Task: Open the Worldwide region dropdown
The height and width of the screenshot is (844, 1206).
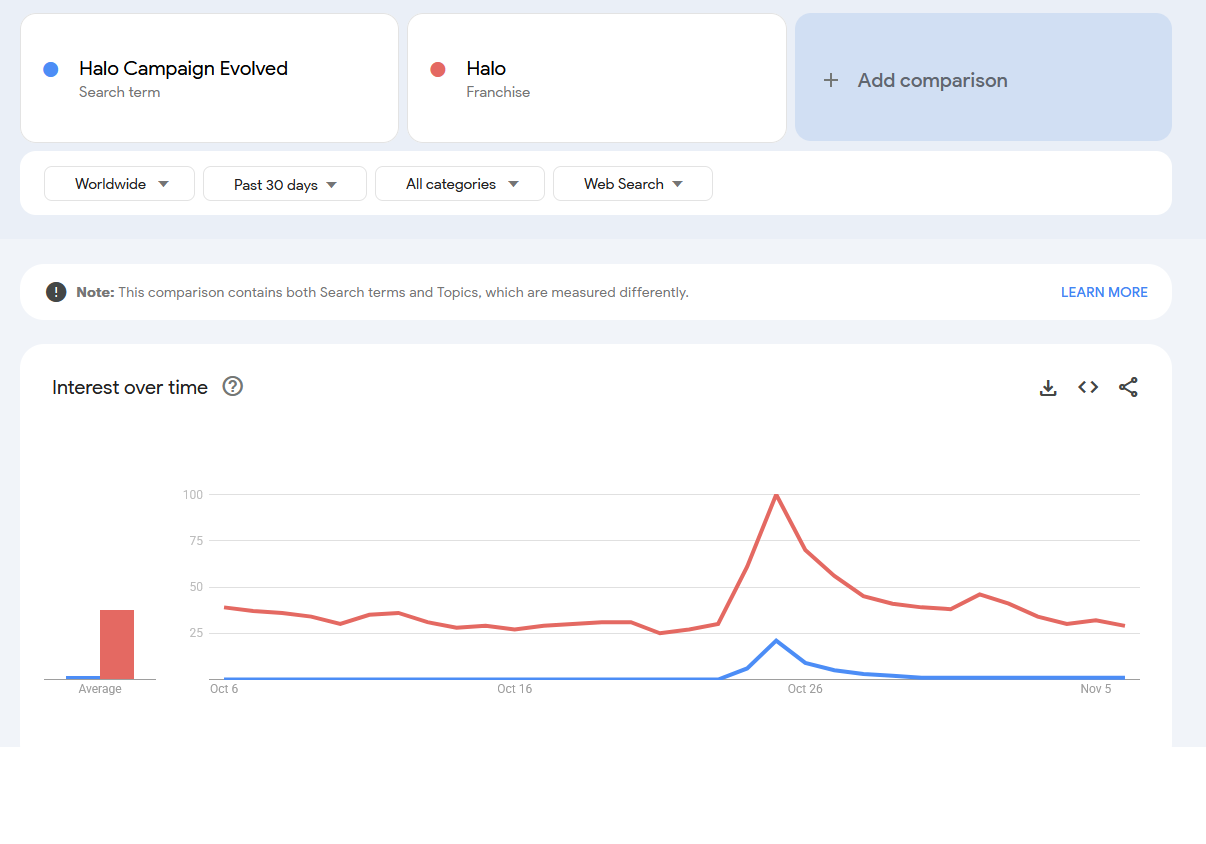Action: click(120, 184)
